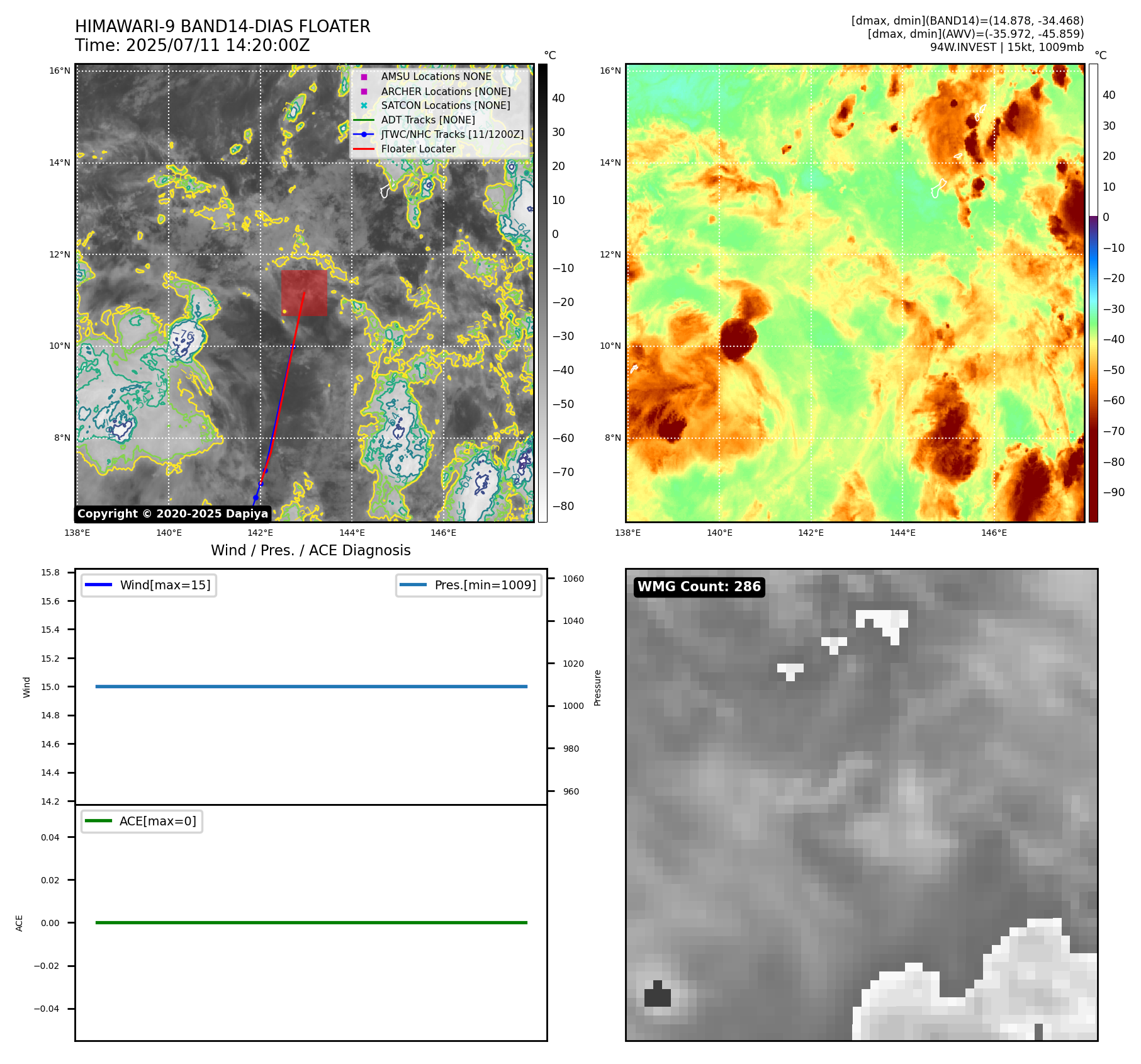Screen dimensions: 1141x1064
Task: Select the 94W.INVEST 15kt 1009mb label
Action: tap(1007, 47)
